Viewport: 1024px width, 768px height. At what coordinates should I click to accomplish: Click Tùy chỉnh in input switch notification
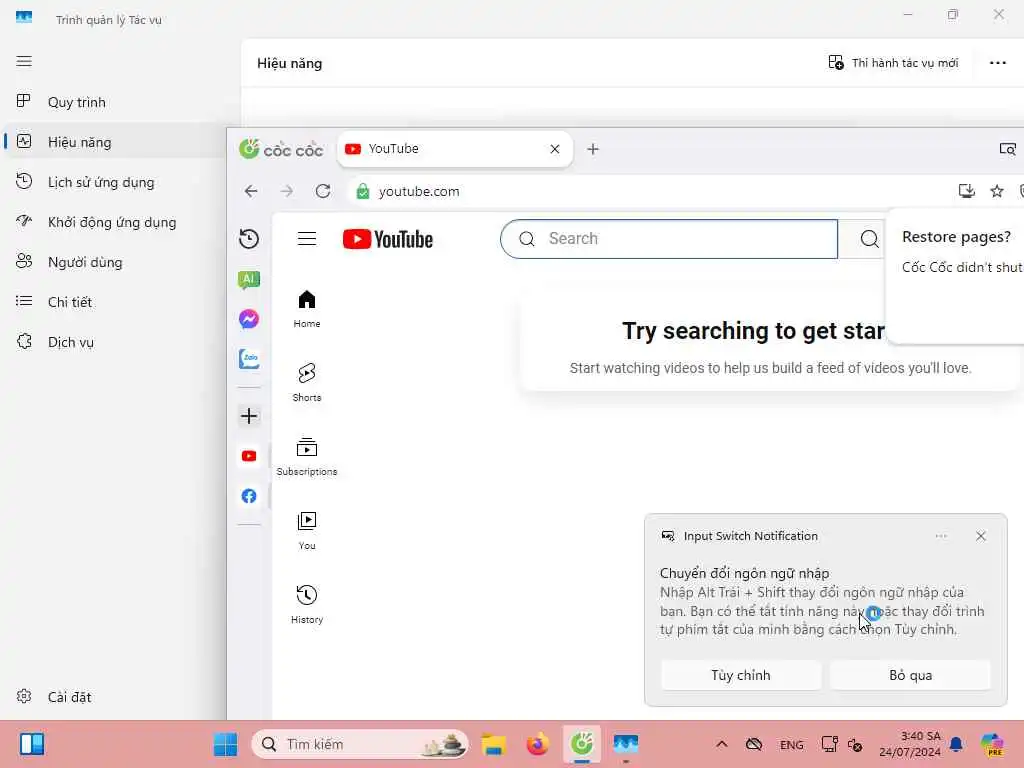(741, 675)
